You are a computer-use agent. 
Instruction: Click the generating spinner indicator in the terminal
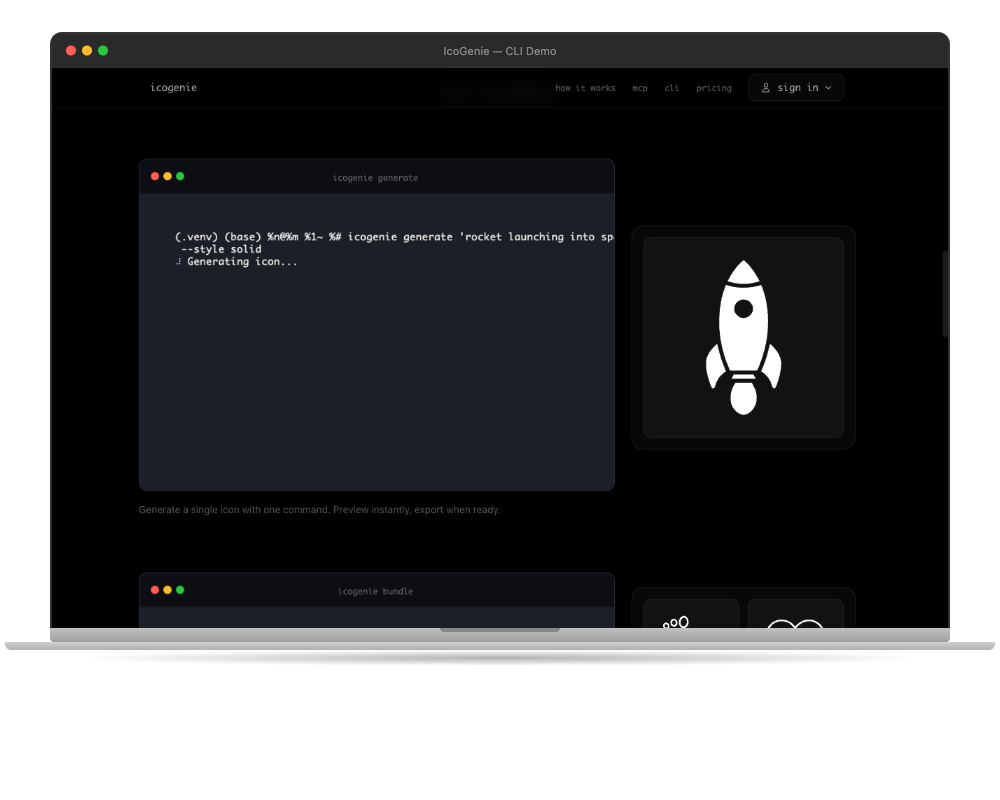[177, 261]
